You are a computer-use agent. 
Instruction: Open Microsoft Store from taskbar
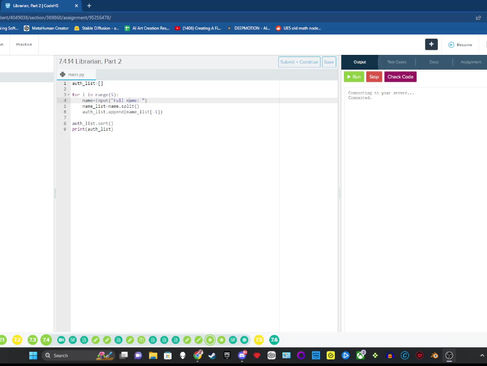coord(168,356)
